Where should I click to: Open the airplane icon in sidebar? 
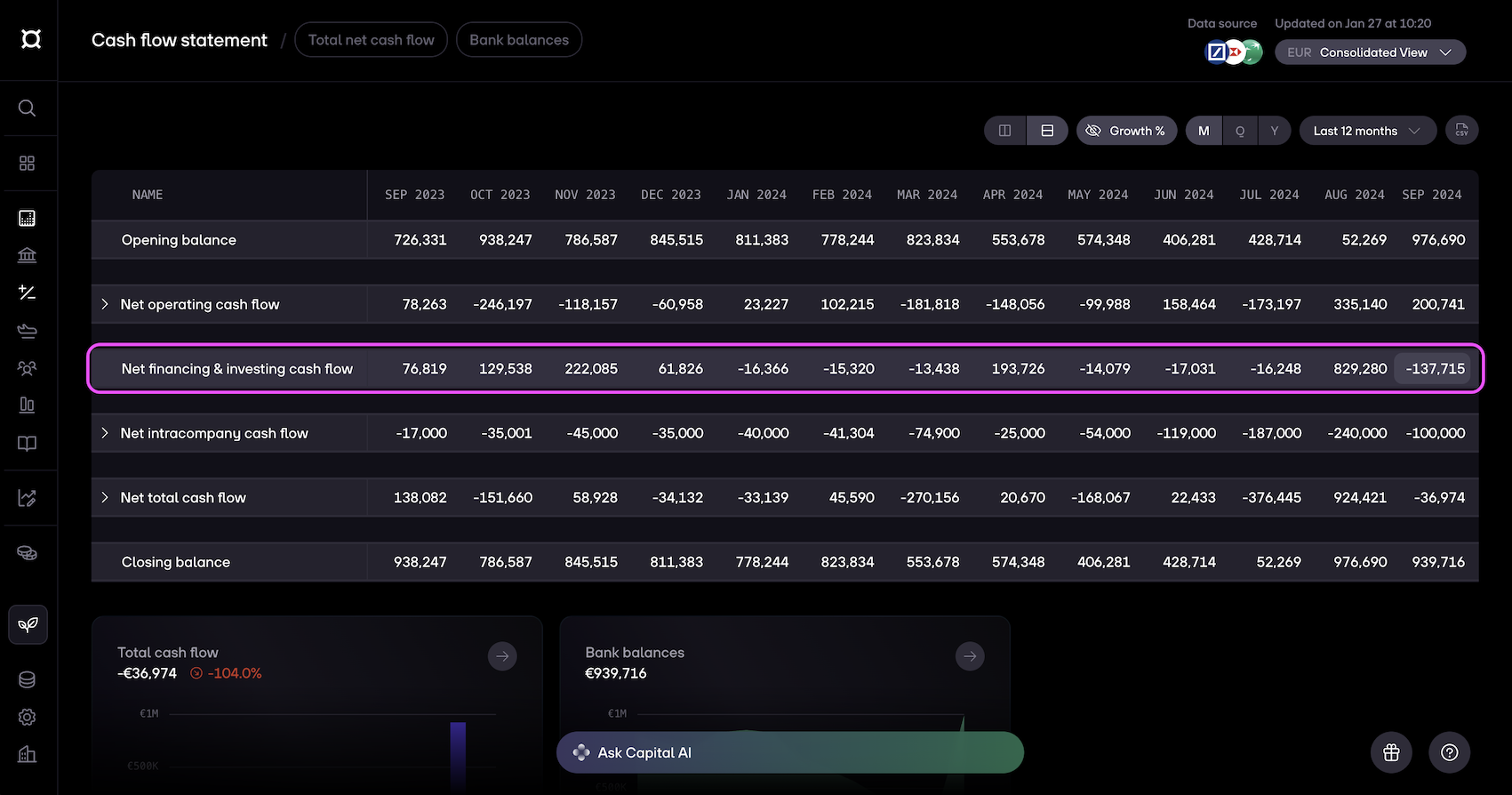click(x=28, y=331)
